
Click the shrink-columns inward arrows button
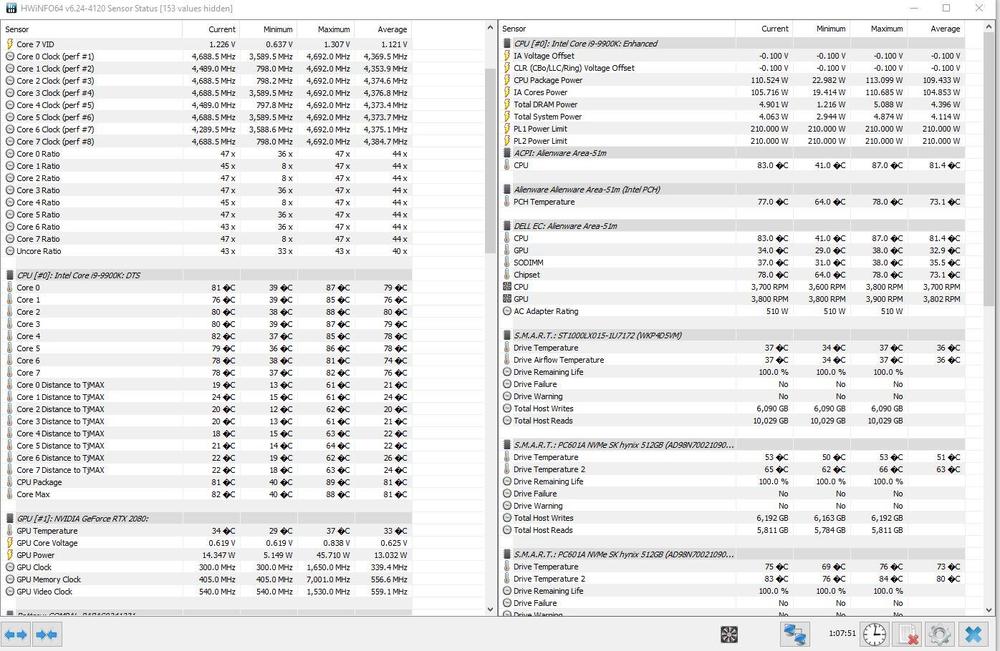point(47,634)
